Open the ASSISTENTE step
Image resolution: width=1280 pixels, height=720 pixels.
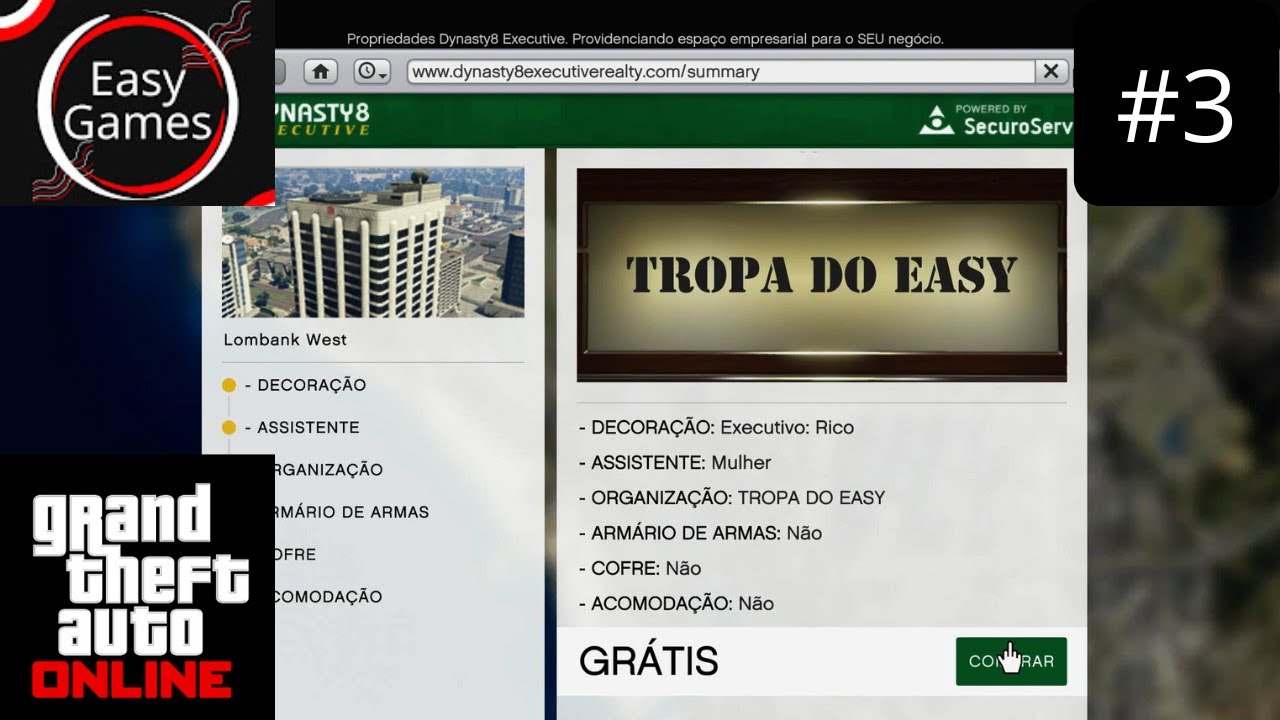click(302, 427)
